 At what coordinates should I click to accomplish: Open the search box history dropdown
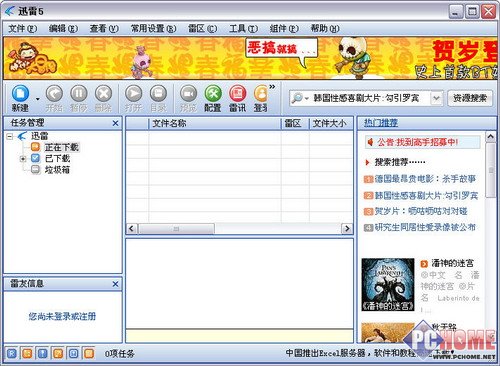436,98
